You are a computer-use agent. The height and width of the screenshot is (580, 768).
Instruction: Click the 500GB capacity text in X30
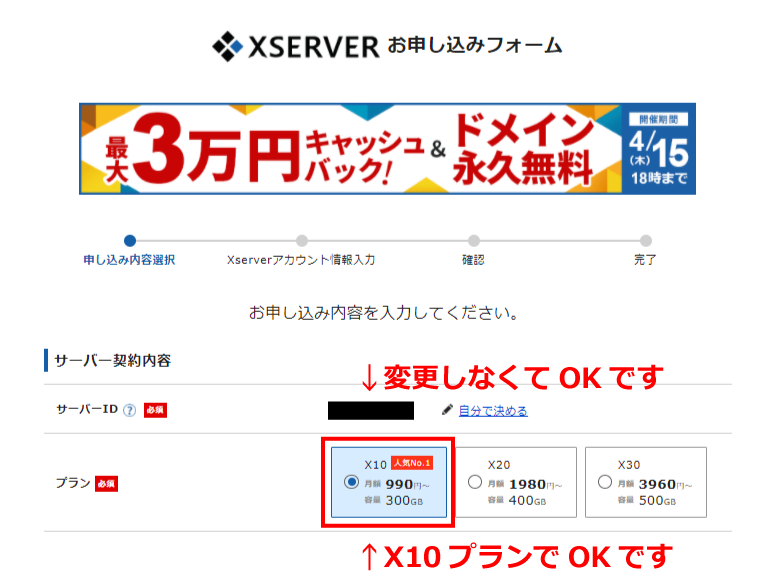click(657, 501)
